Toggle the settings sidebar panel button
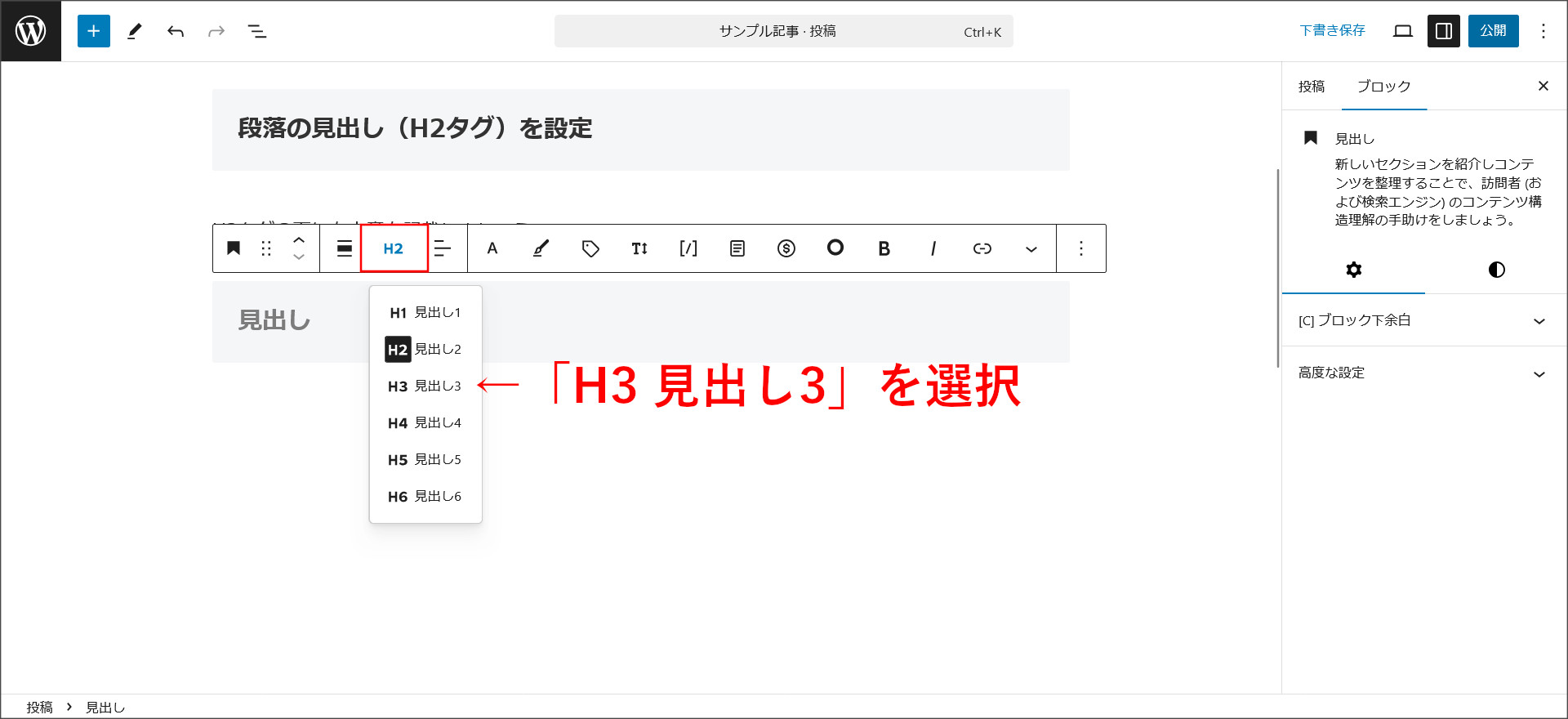The image size is (1568, 719). (x=1443, y=31)
